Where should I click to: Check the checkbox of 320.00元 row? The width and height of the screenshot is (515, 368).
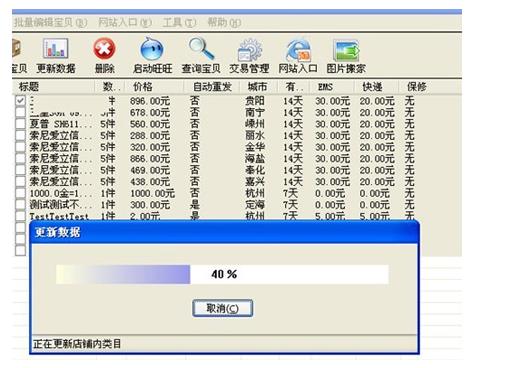pos(20,147)
